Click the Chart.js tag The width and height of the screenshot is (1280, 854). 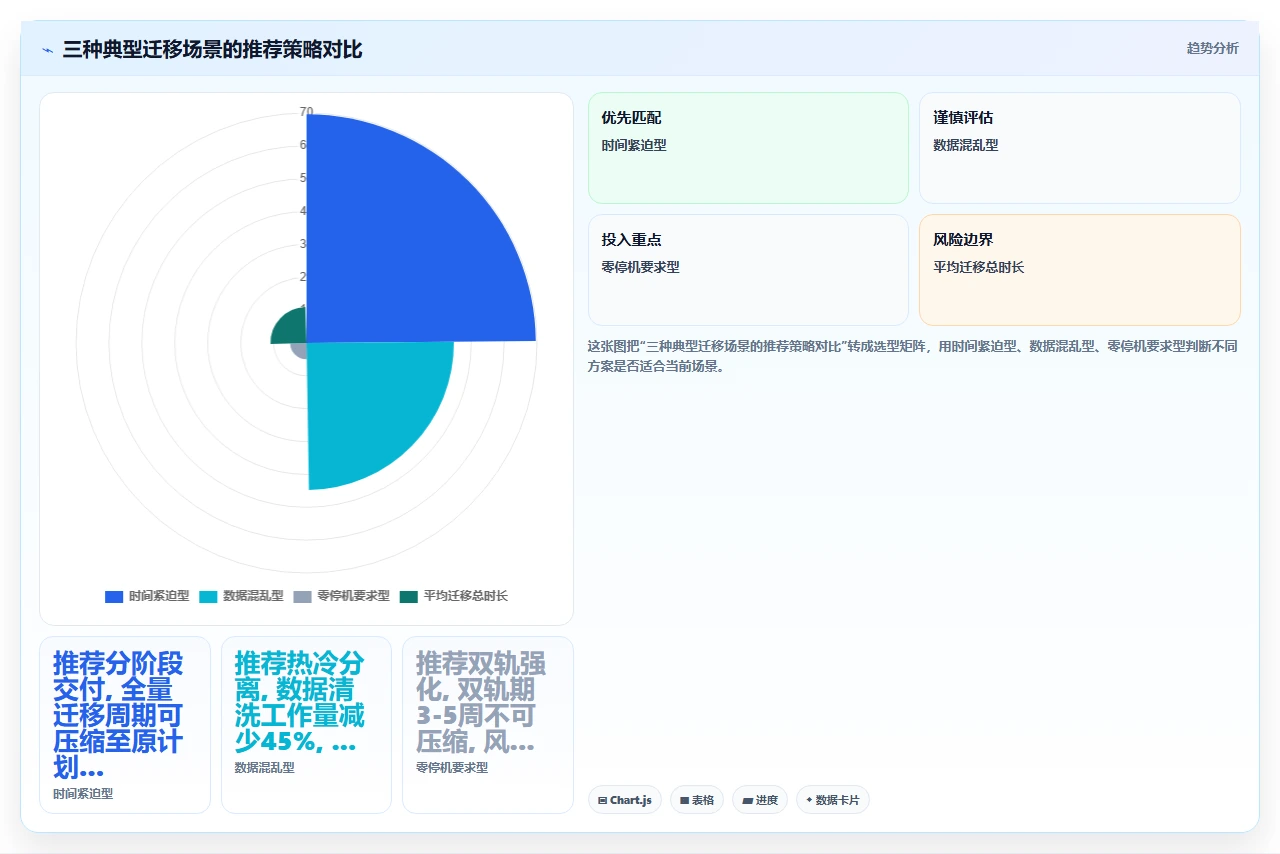tap(625, 800)
